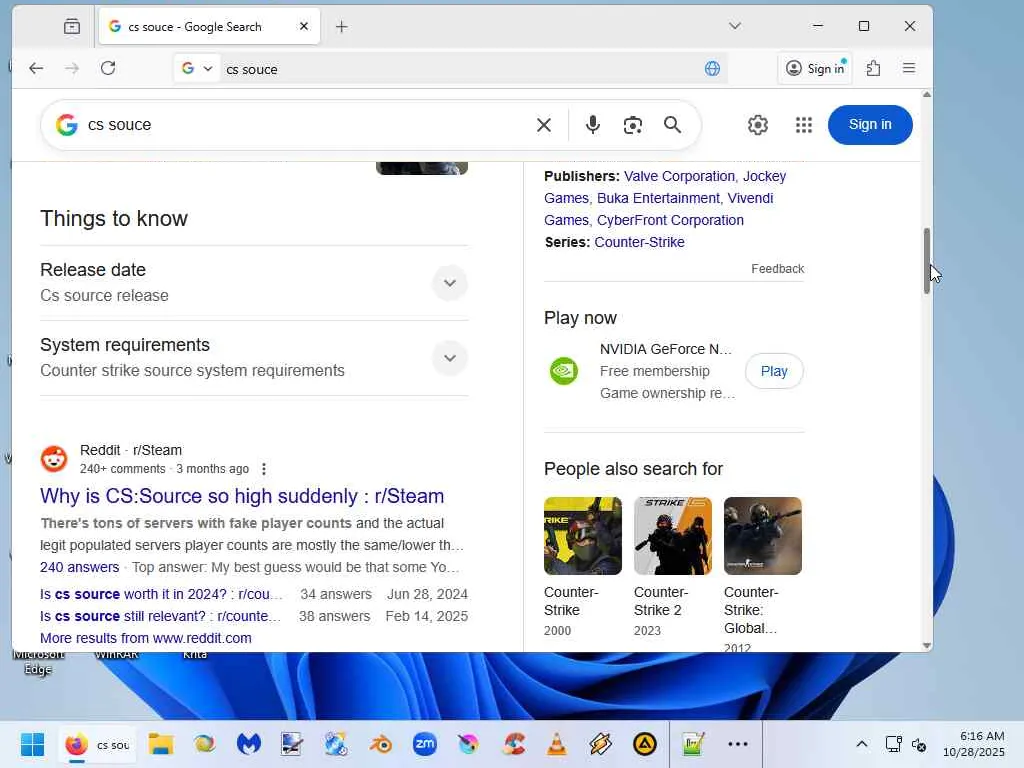Screen dimensions: 1024x768
Task: Open Counter-Strike: Global Offensive thumbnail
Action: coord(763,536)
